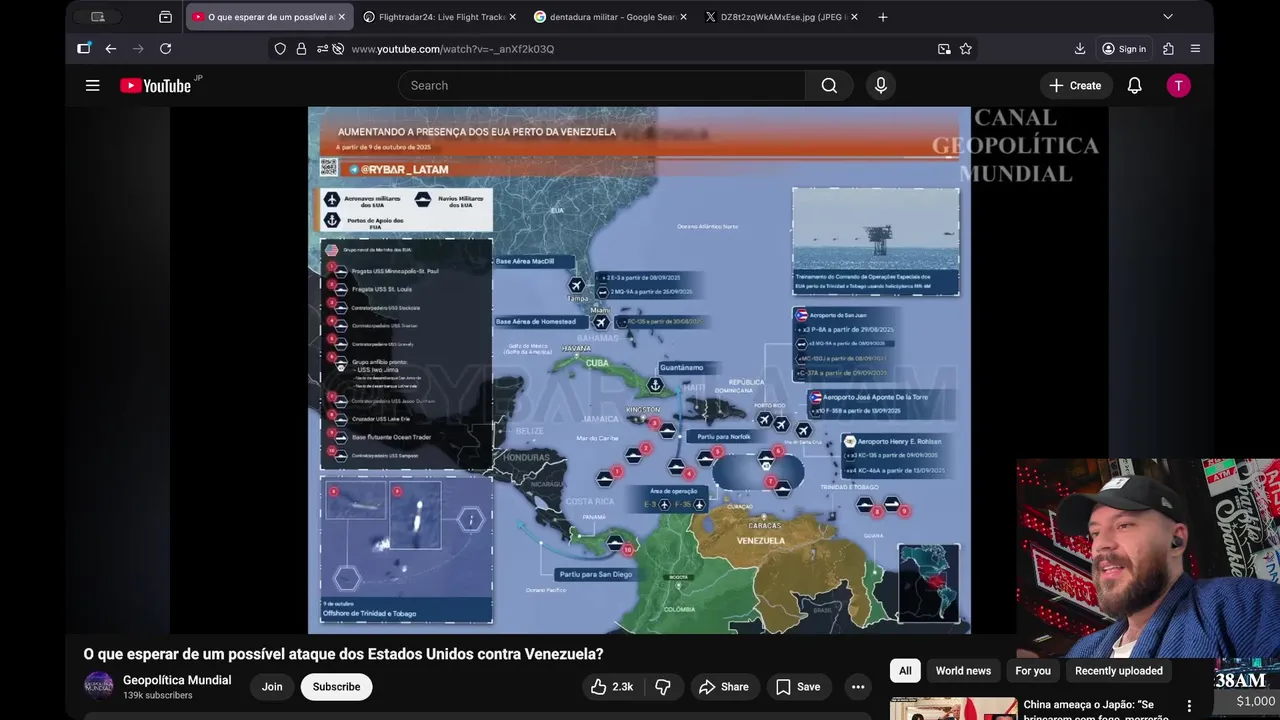Close the Flightradar24 tab

pos(512,17)
